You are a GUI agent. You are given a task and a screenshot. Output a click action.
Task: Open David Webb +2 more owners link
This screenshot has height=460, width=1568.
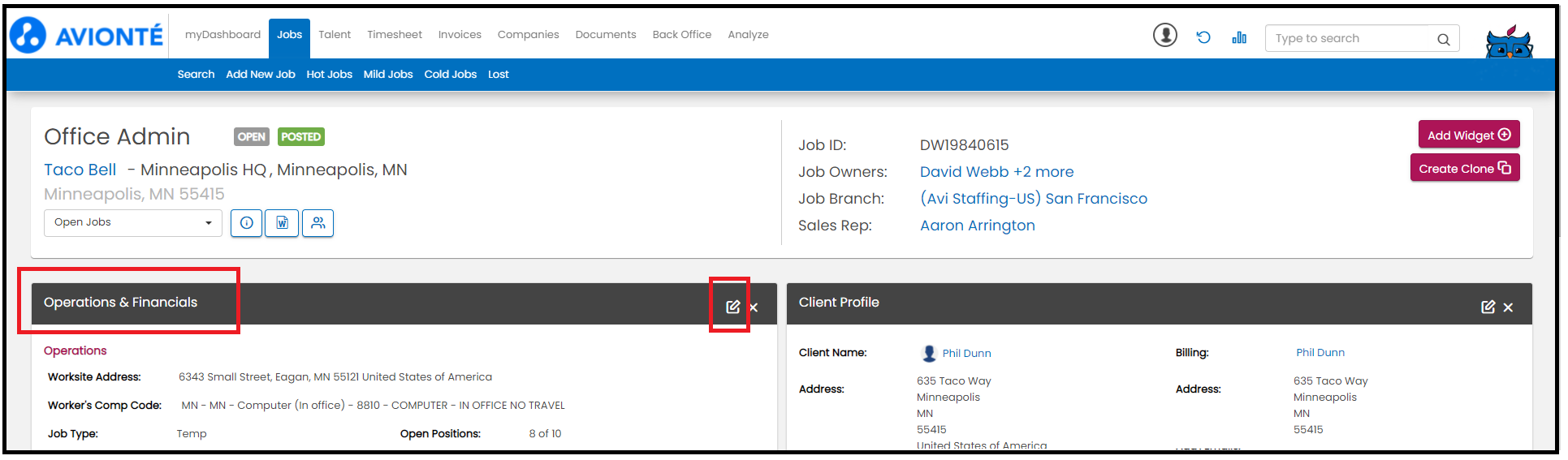996,172
